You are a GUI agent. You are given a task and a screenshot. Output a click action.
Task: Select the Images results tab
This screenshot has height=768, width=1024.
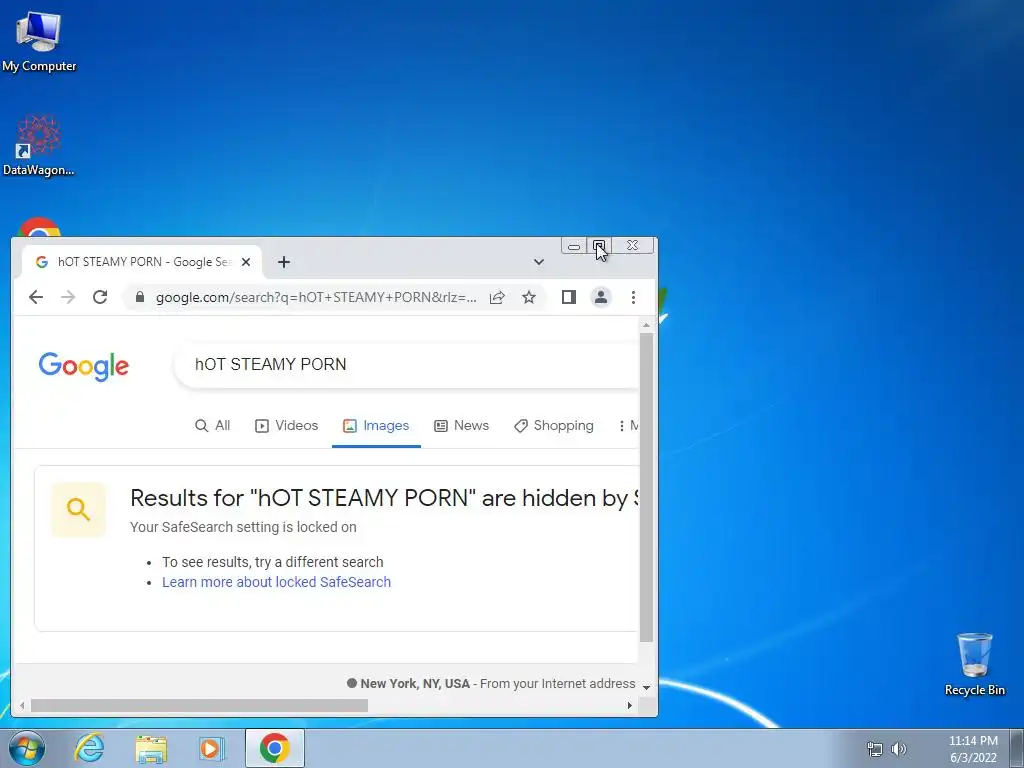coord(376,426)
